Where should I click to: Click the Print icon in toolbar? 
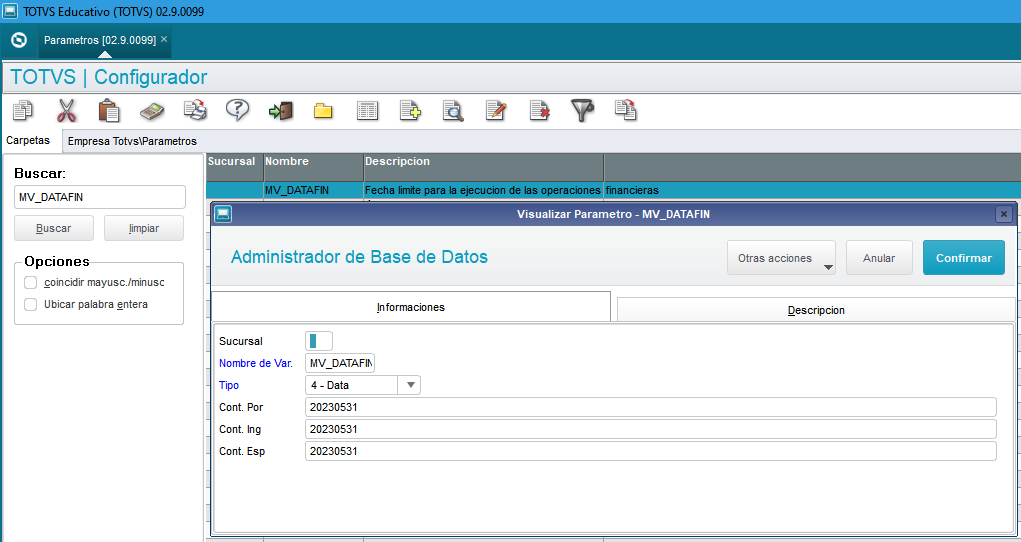(195, 111)
